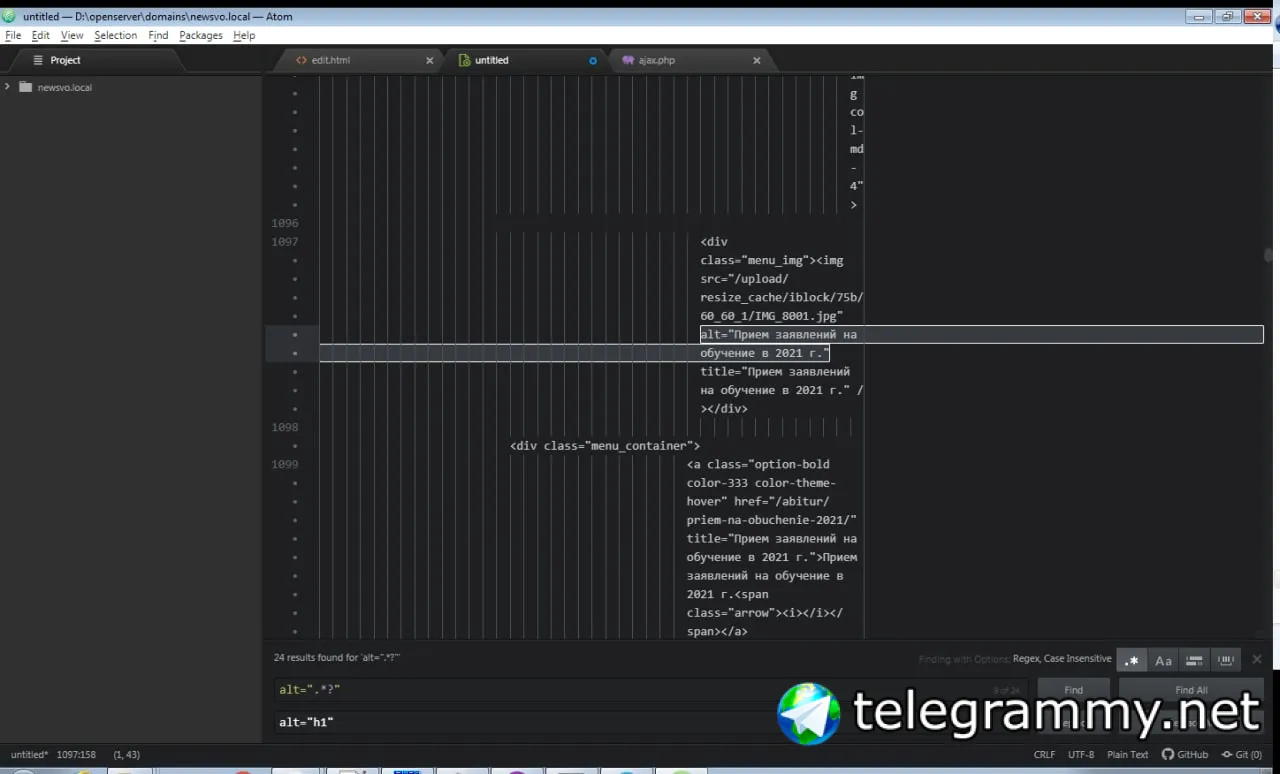Click the span></a> code line

(717, 632)
